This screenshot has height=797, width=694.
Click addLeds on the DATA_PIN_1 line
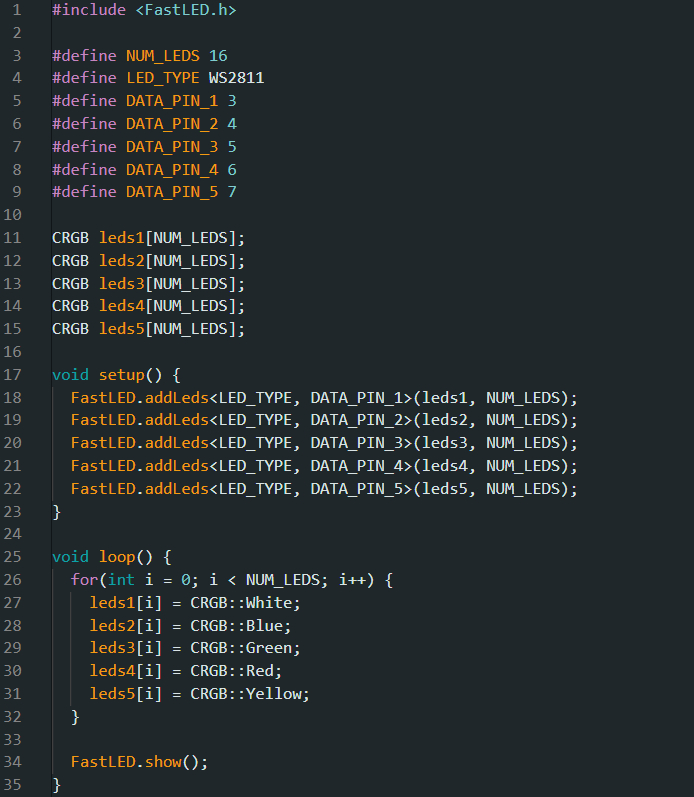[x=176, y=397]
